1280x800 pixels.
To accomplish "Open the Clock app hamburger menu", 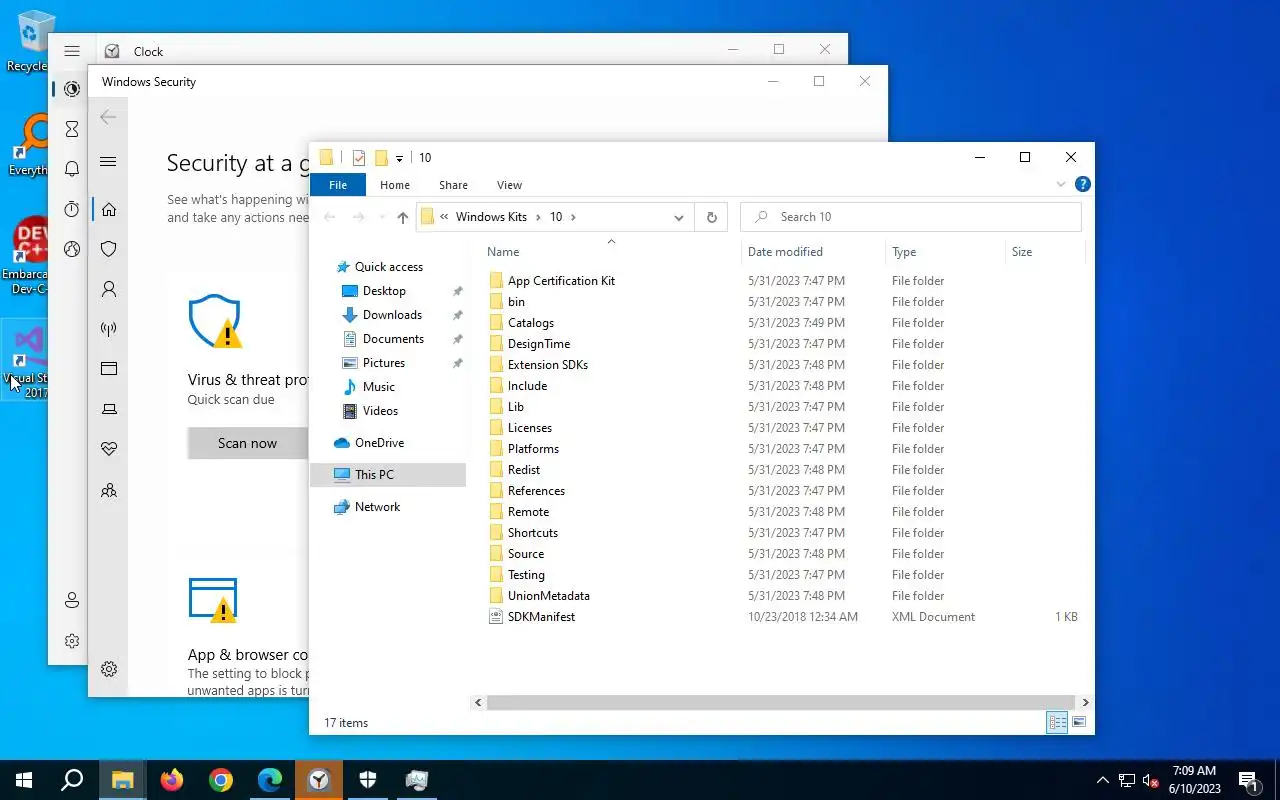I will pyautogui.click(x=72, y=51).
